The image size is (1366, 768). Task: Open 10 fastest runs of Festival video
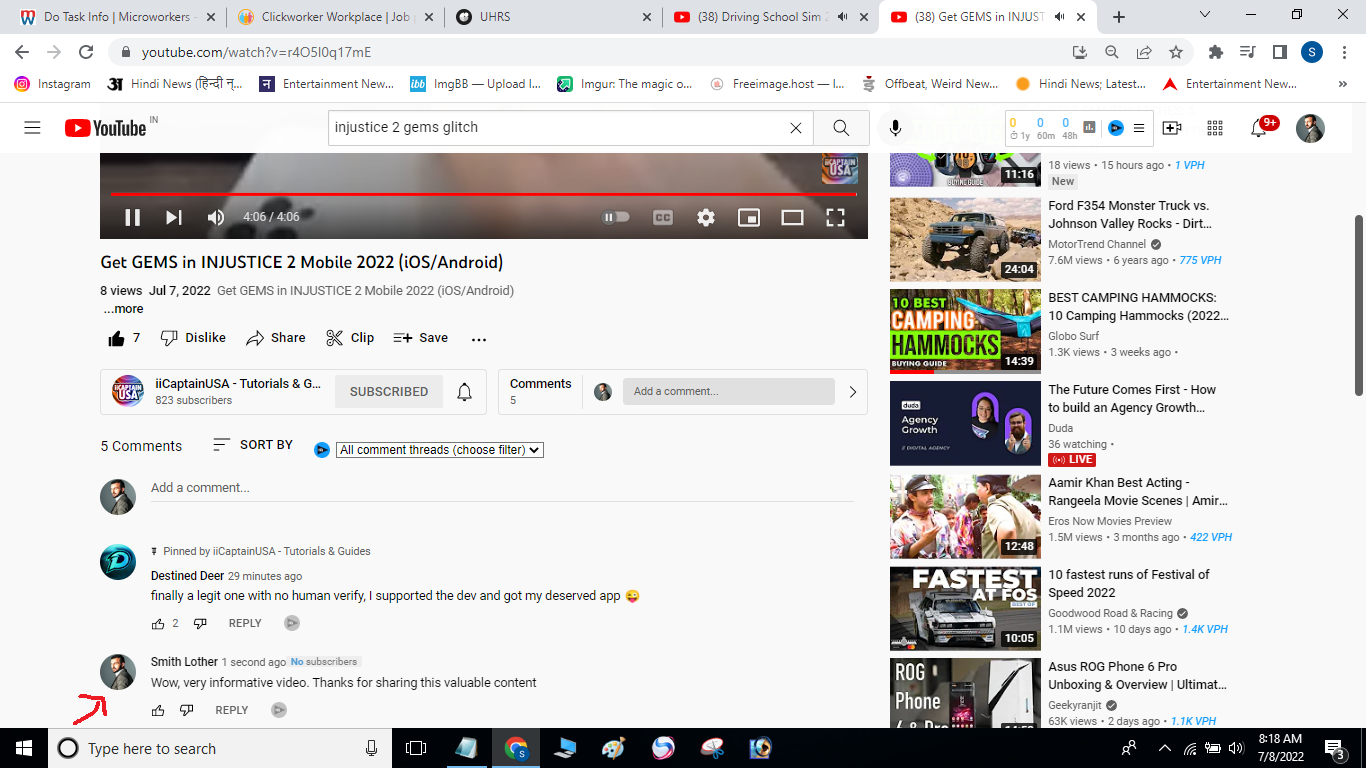(965, 608)
